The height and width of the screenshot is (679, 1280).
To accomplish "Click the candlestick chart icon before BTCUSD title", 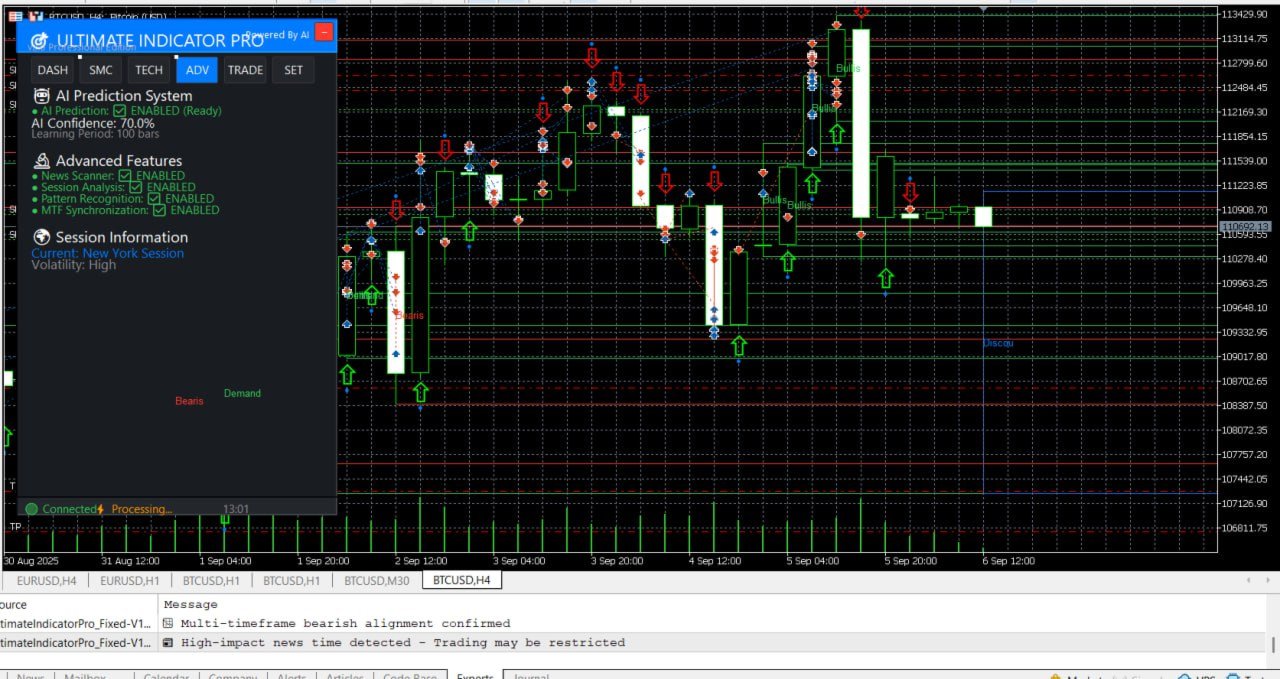I will 36,17.
